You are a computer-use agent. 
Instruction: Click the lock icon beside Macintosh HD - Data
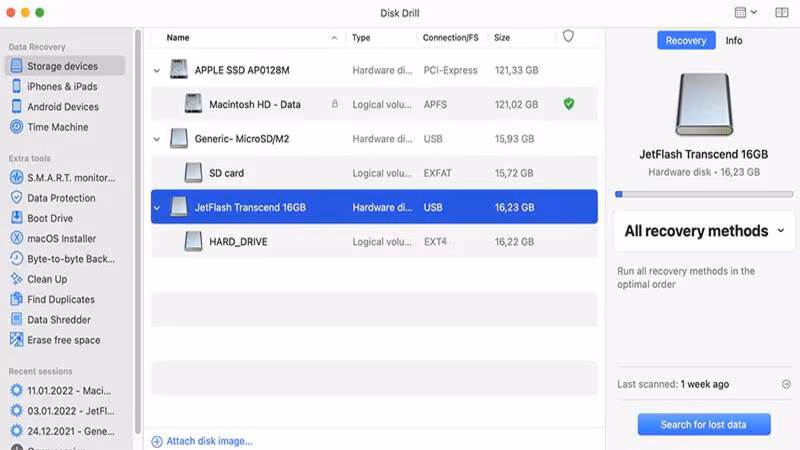point(335,104)
